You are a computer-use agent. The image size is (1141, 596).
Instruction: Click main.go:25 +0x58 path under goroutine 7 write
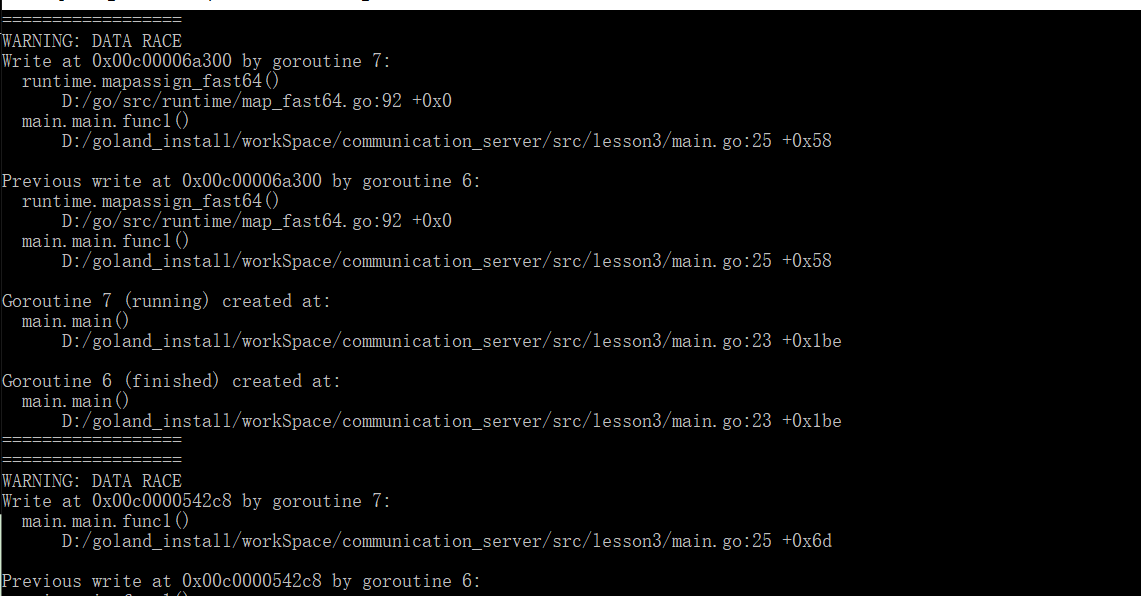(x=446, y=141)
